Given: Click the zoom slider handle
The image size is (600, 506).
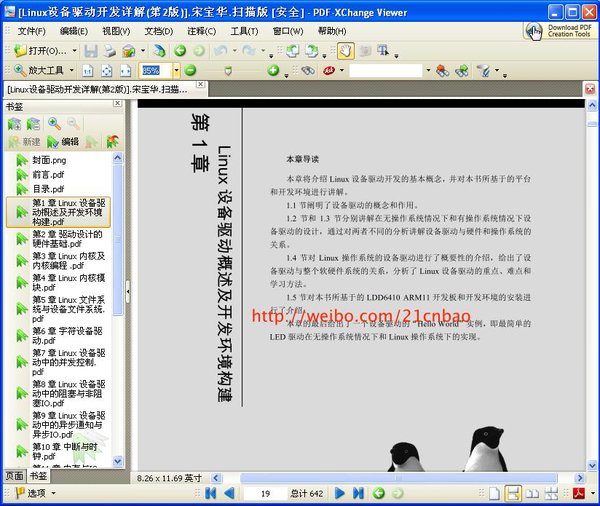Looking at the screenshot, I should 228,71.
